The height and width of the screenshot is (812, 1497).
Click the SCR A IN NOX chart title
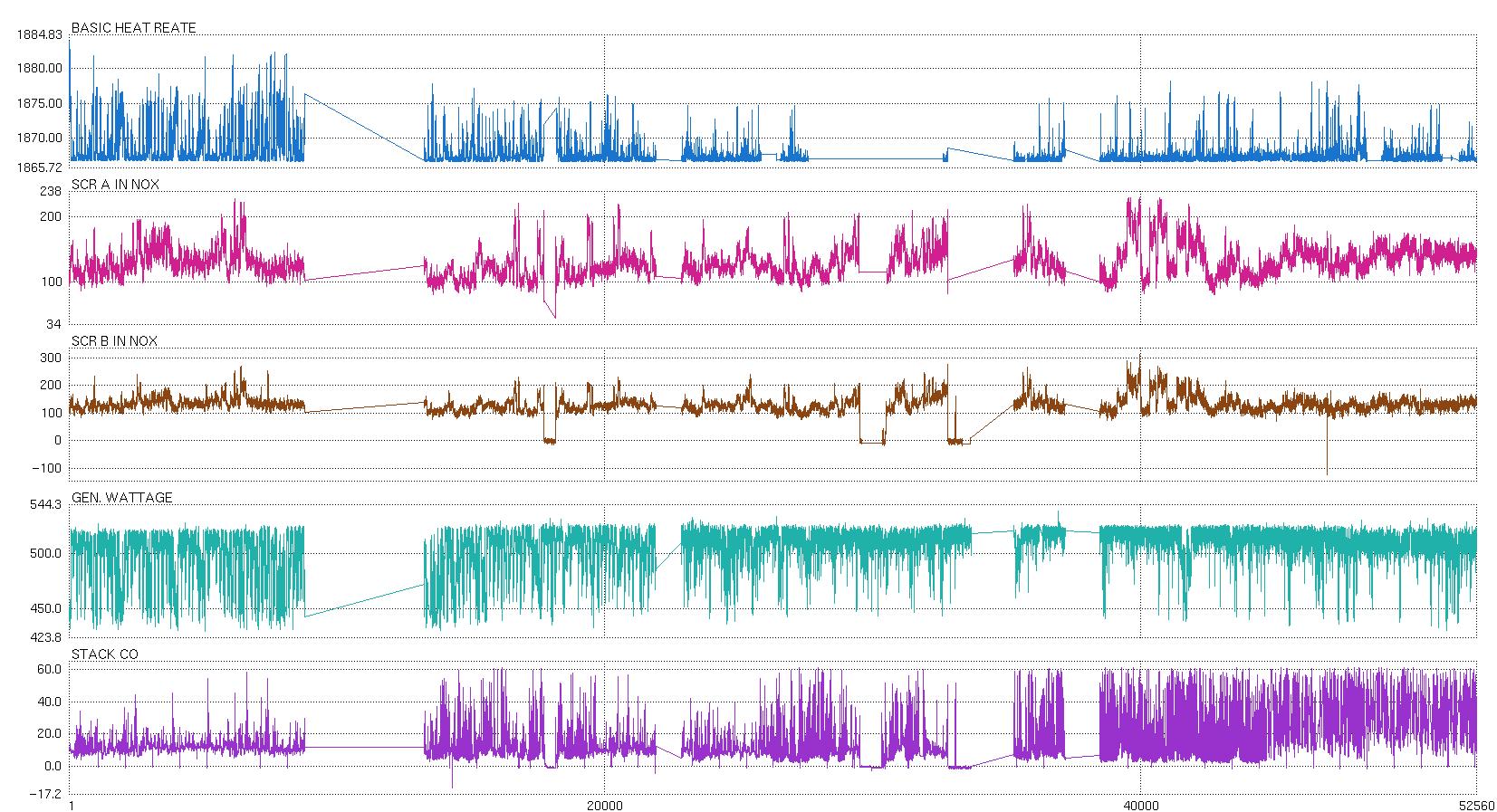click(x=115, y=185)
